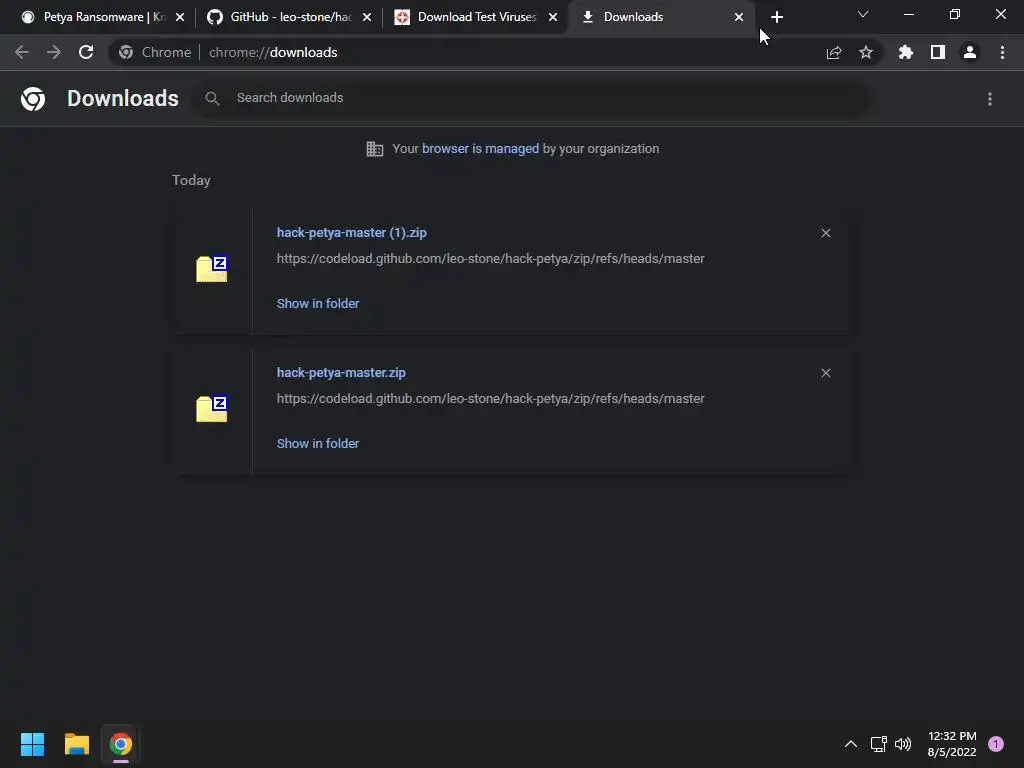Go forward to the next page

pyautogui.click(x=54, y=52)
